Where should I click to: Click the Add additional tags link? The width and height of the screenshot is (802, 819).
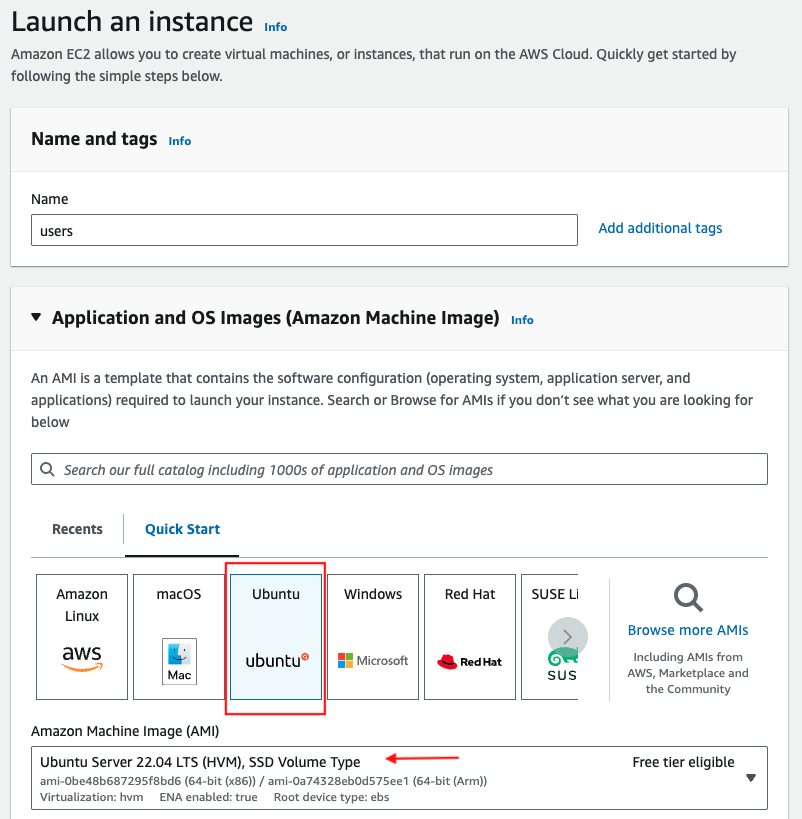[x=660, y=228]
